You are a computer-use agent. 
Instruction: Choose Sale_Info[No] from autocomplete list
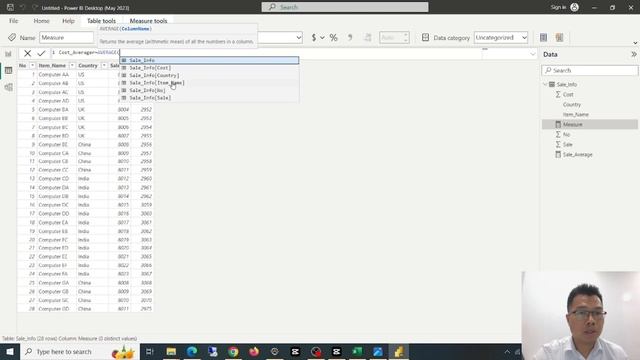[209, 90]
